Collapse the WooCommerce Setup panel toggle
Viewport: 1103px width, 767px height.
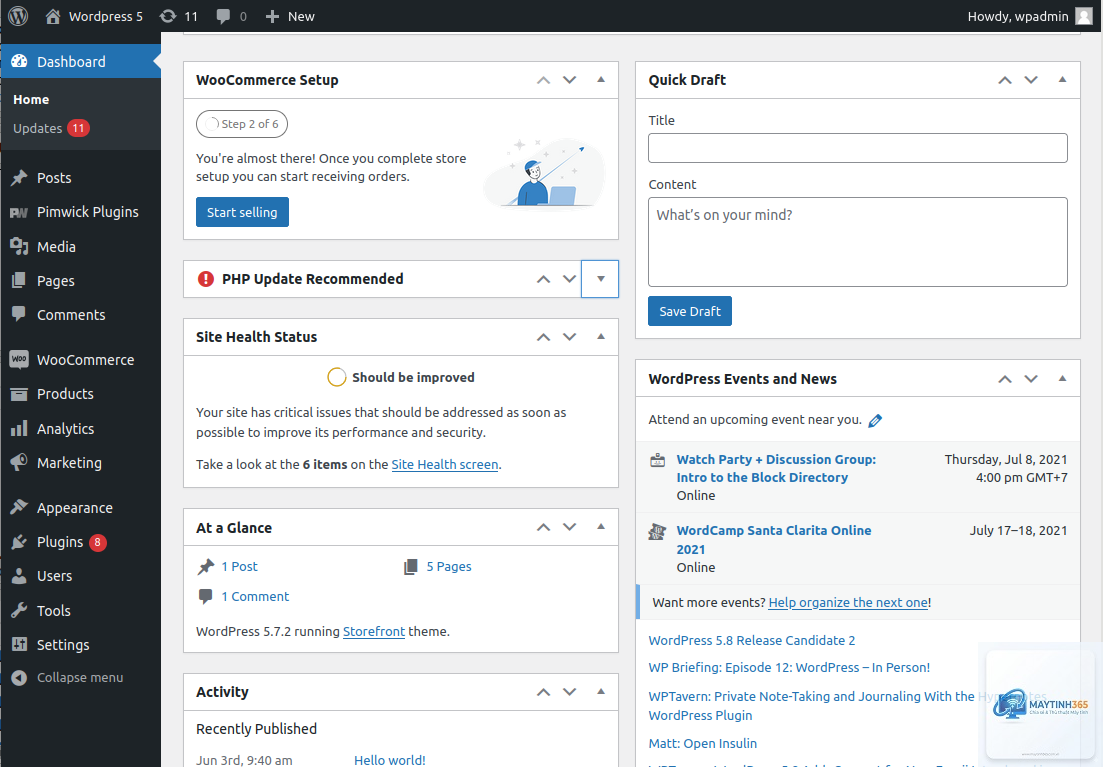tap(601, 80)
